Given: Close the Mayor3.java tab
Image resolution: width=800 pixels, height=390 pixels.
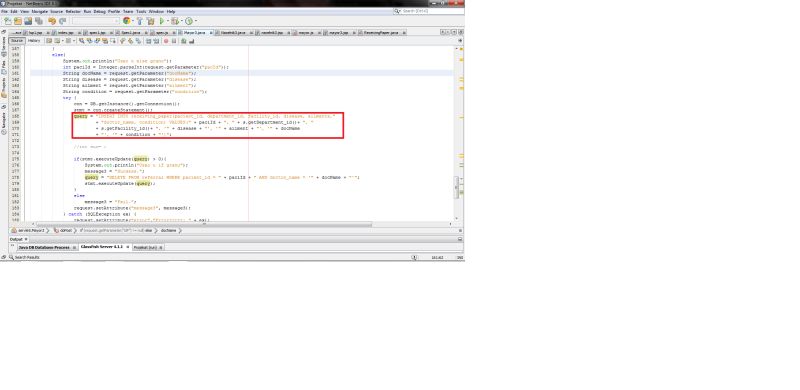Looking at the screenshot, I should (x=211, y=33).
